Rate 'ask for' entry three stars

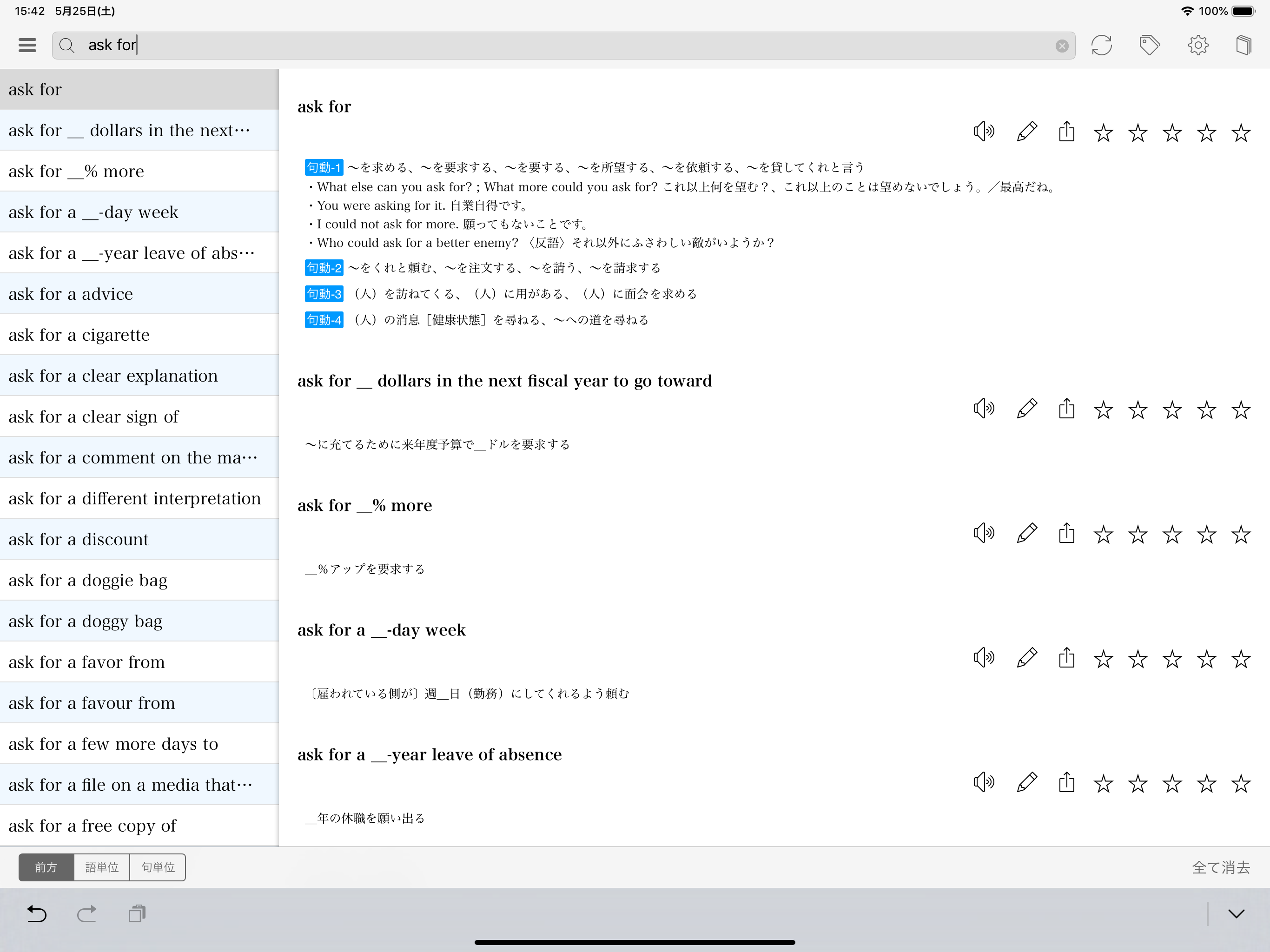coord(1172,132)
